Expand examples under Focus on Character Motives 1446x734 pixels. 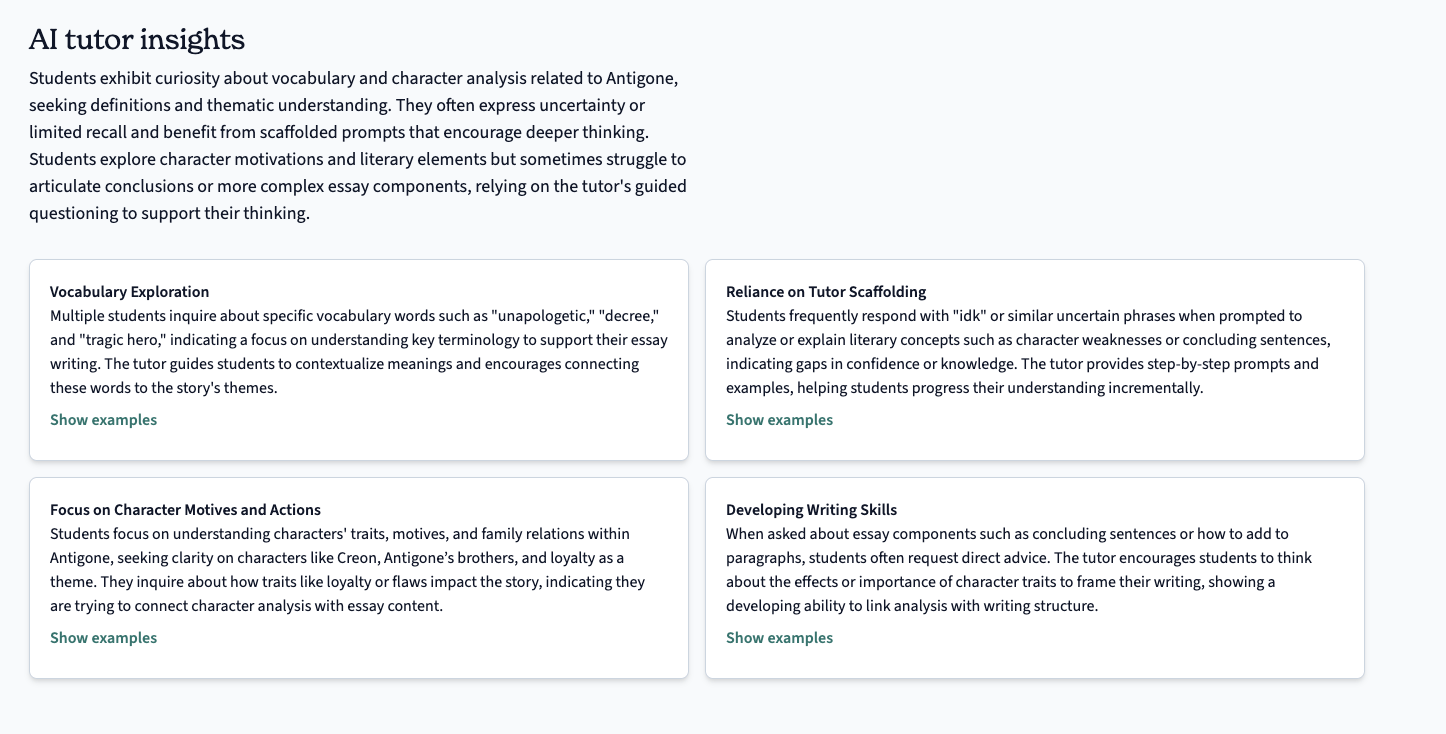click(x=103, y=638)
